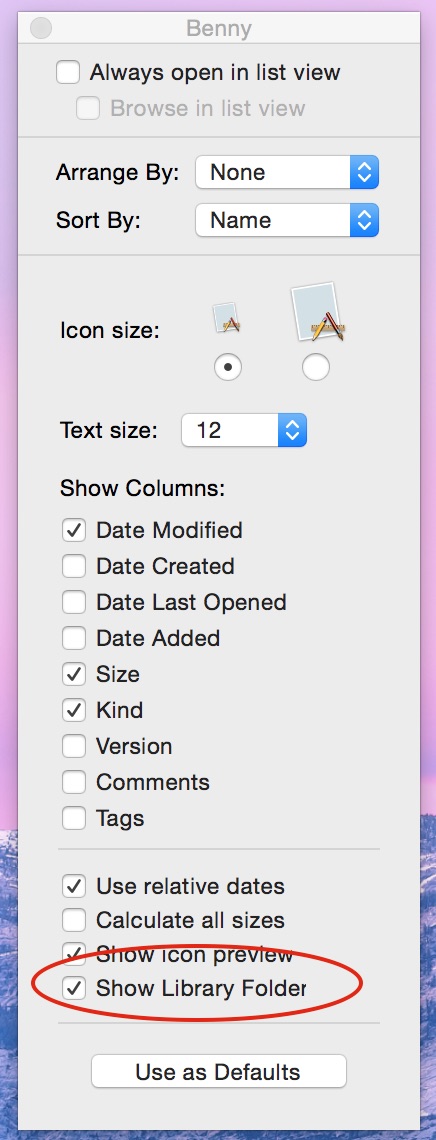Click the Use as Defaults button

219,1072
